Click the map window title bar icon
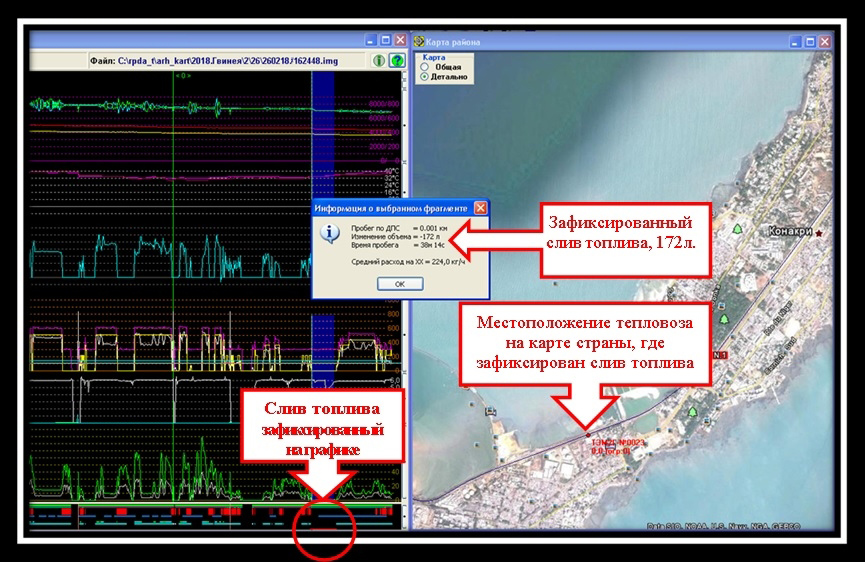865x562 pixels. (418, 42)
